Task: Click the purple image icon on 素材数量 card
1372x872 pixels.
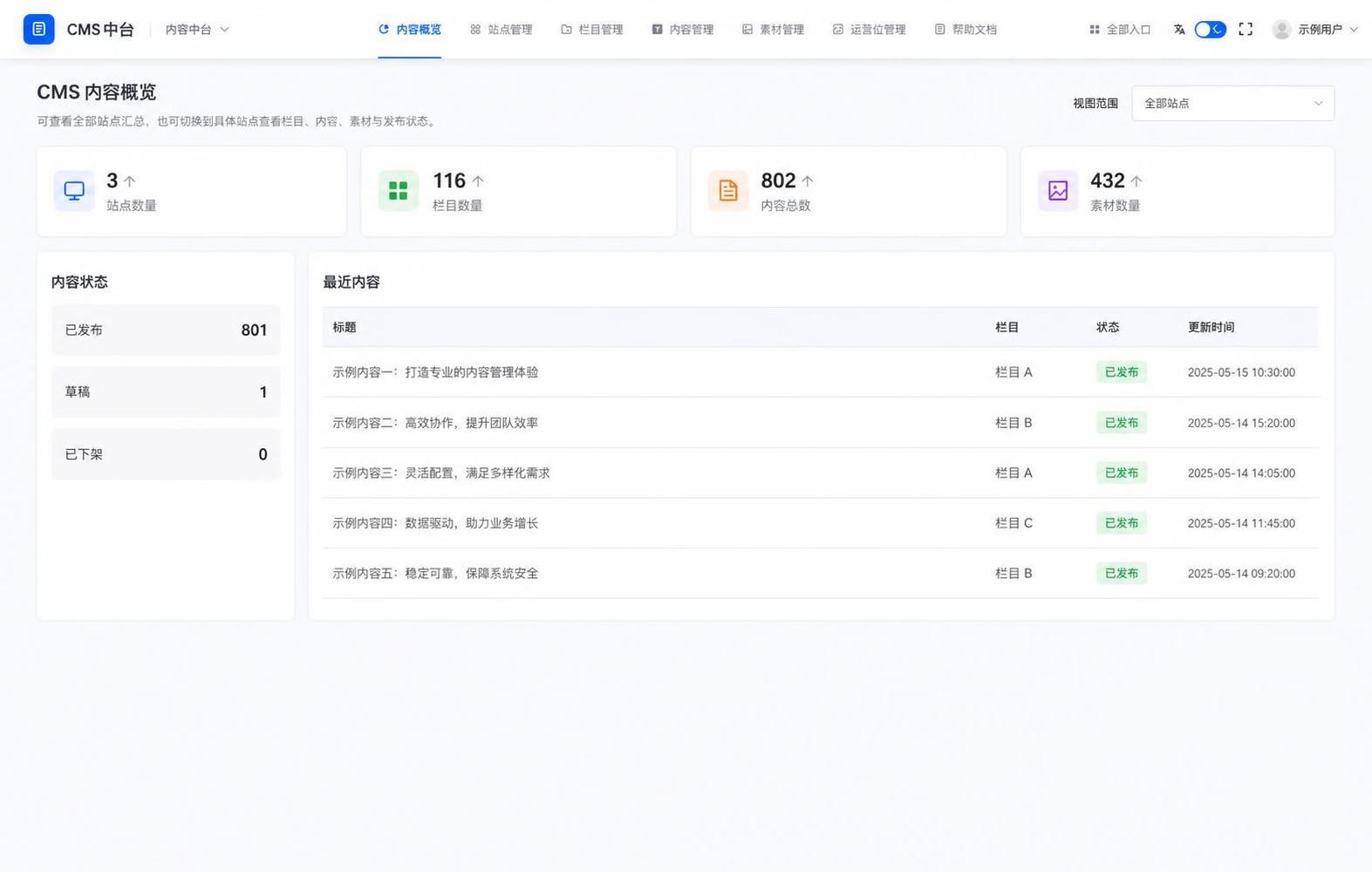Action: click(x=1058, y=191)
